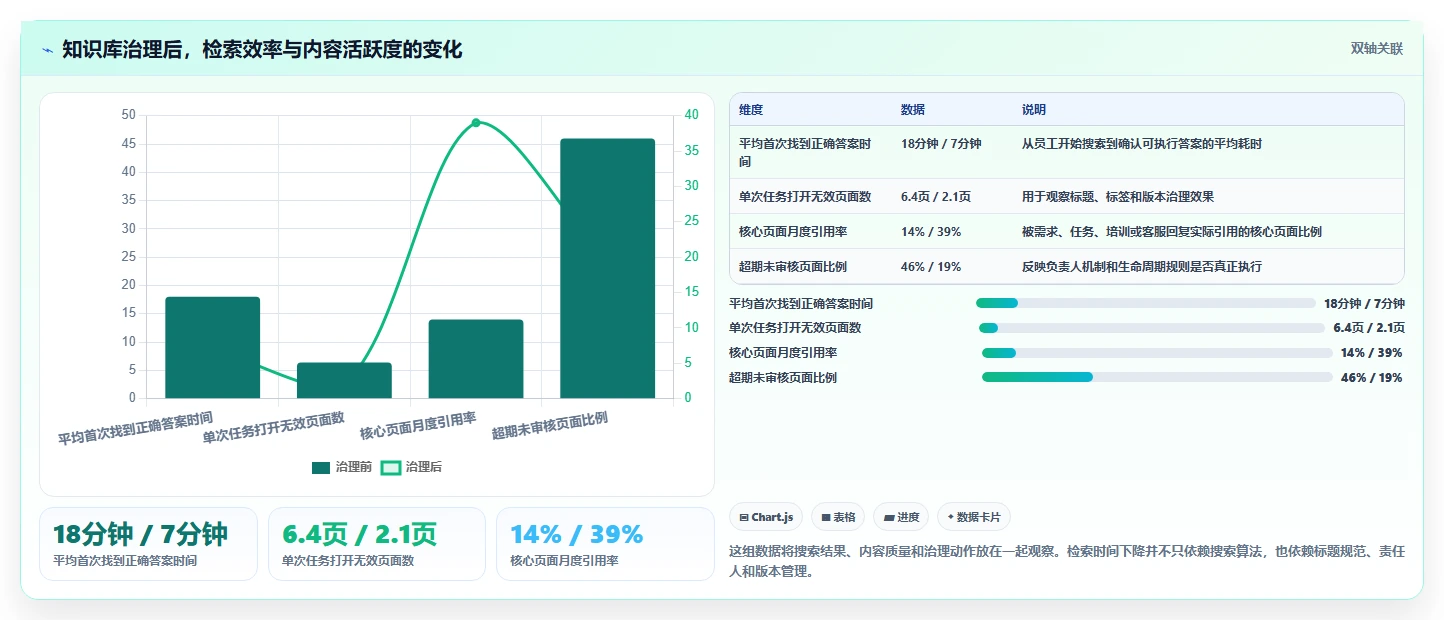Click the lightning icon beside the title
Screen dimensions: 1444x620
[x=47, y=50]
